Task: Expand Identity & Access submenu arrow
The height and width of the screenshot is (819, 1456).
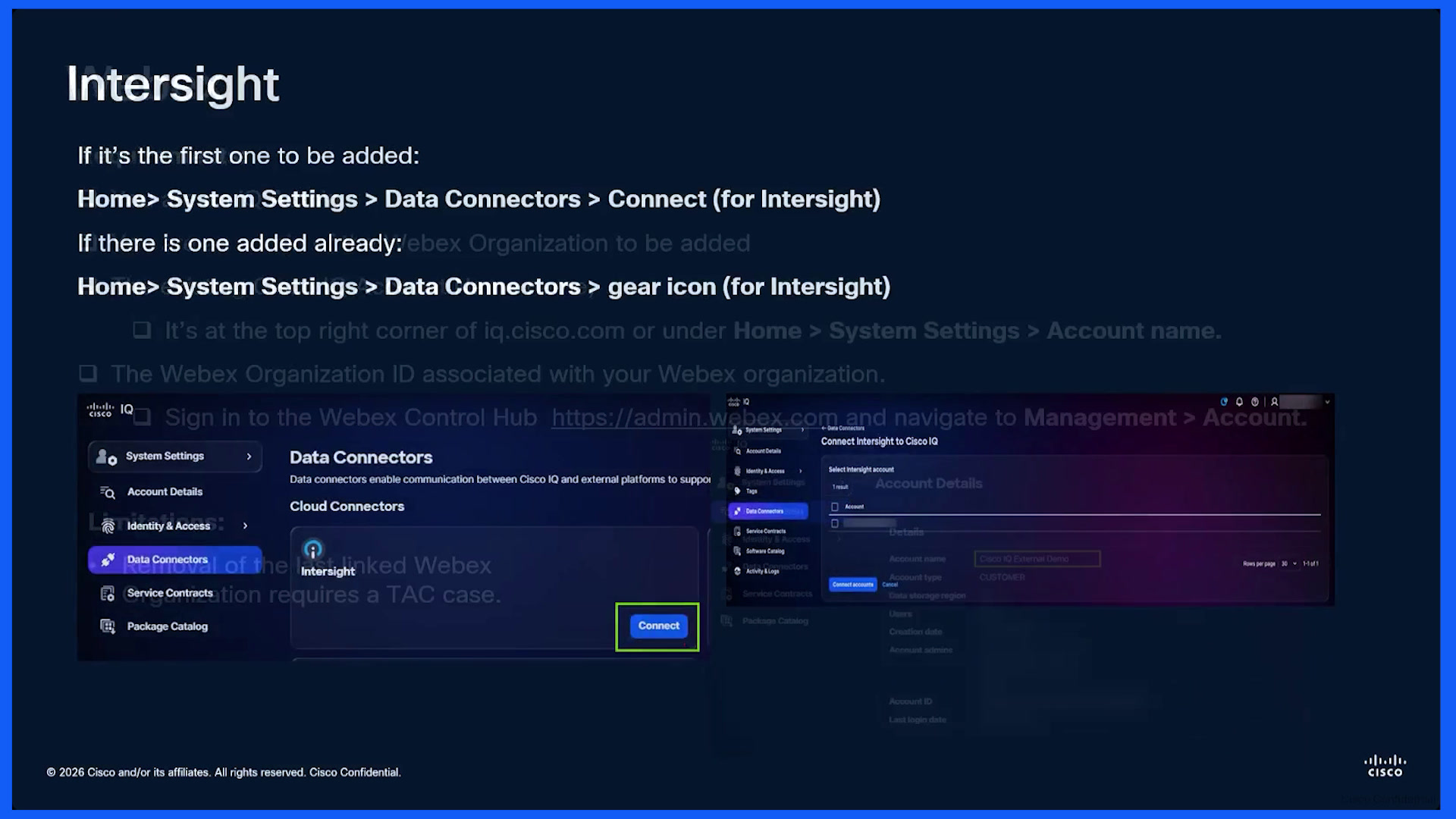Action: [x=245, y=526]
